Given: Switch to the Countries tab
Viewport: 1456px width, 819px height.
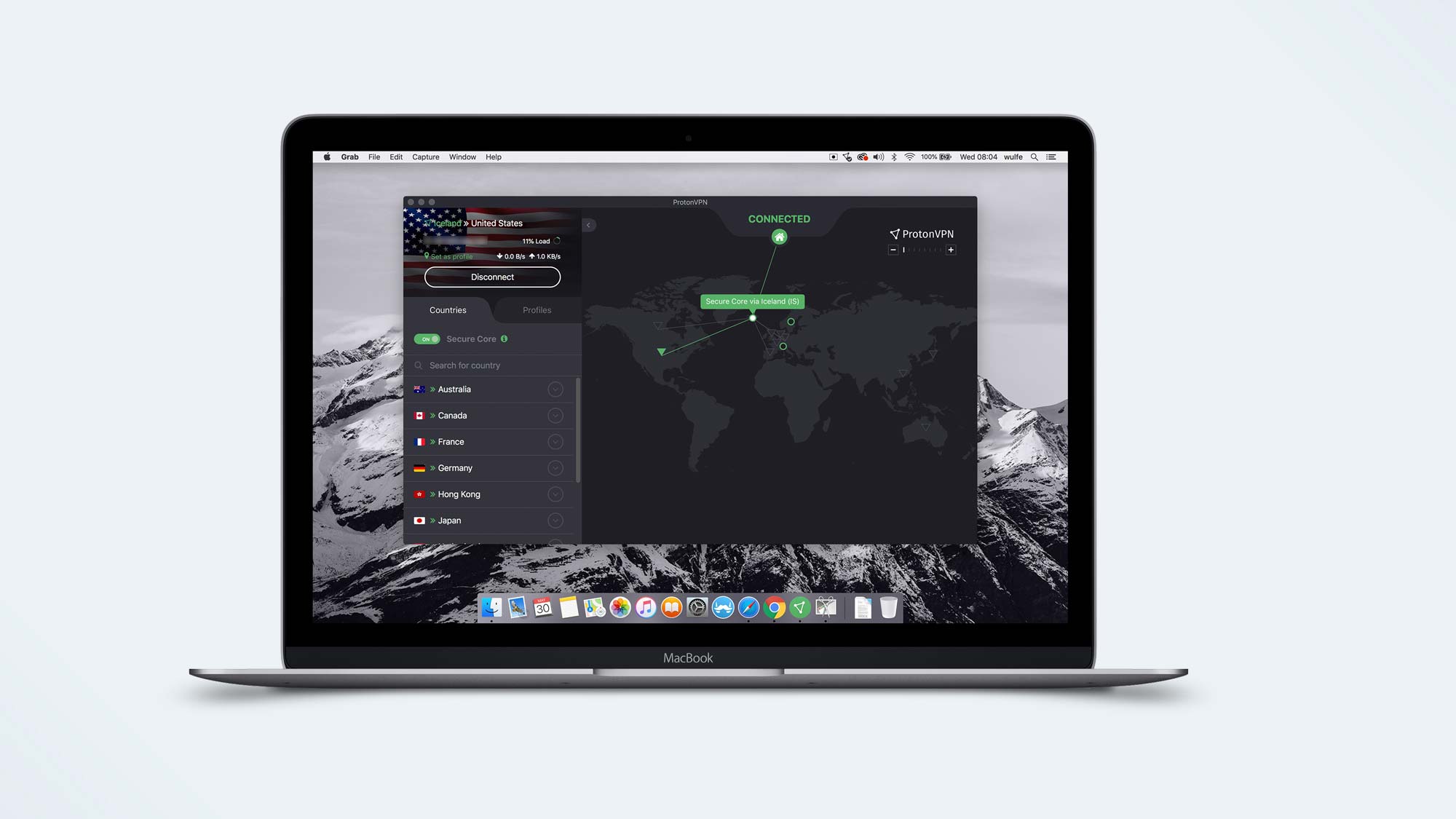Looking at the screenshot, I should click(448, 309).
